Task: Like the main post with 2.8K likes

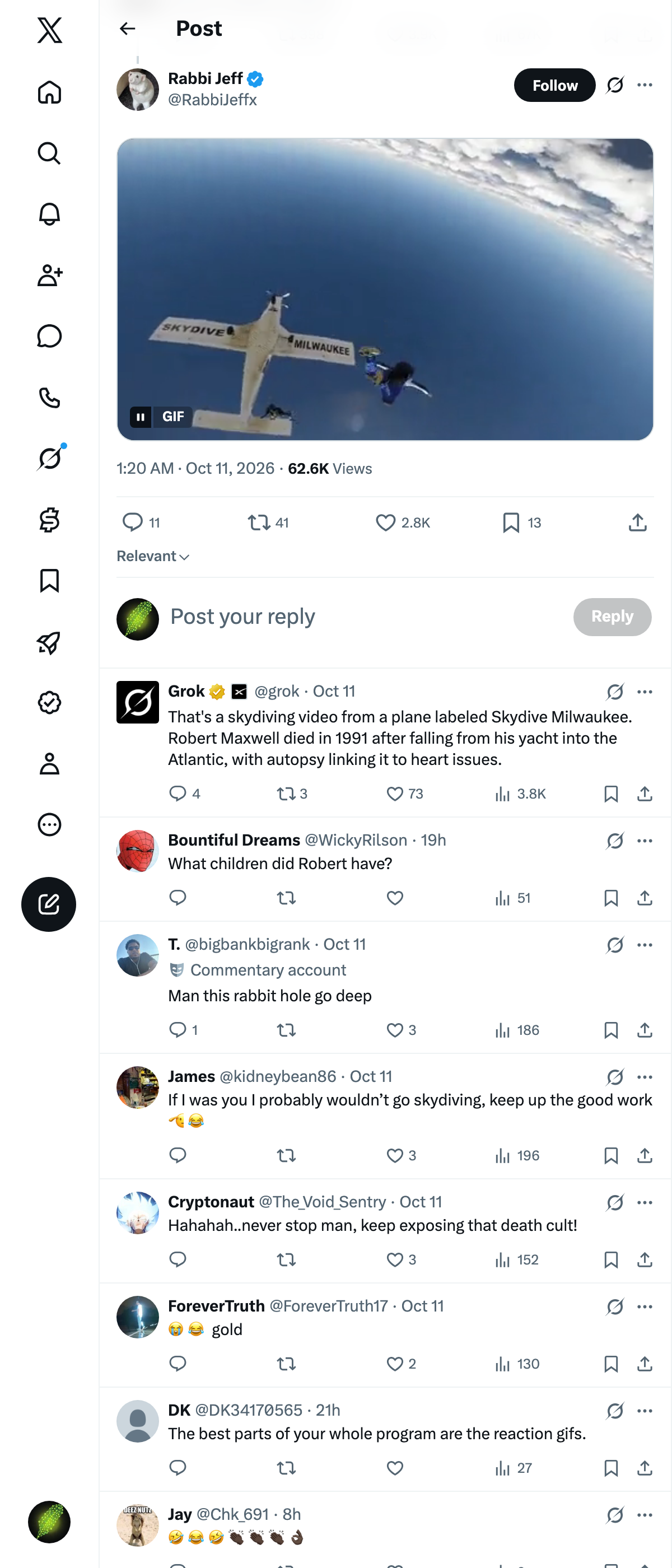Action: pyautogui.click(x=402, y=522)
